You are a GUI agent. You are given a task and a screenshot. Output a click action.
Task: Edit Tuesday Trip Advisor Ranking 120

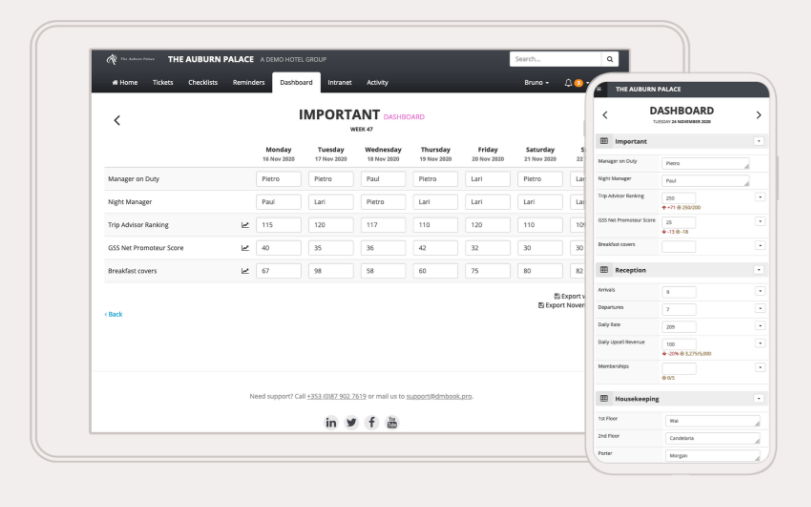pyautogui.click(x=331, y=225)
